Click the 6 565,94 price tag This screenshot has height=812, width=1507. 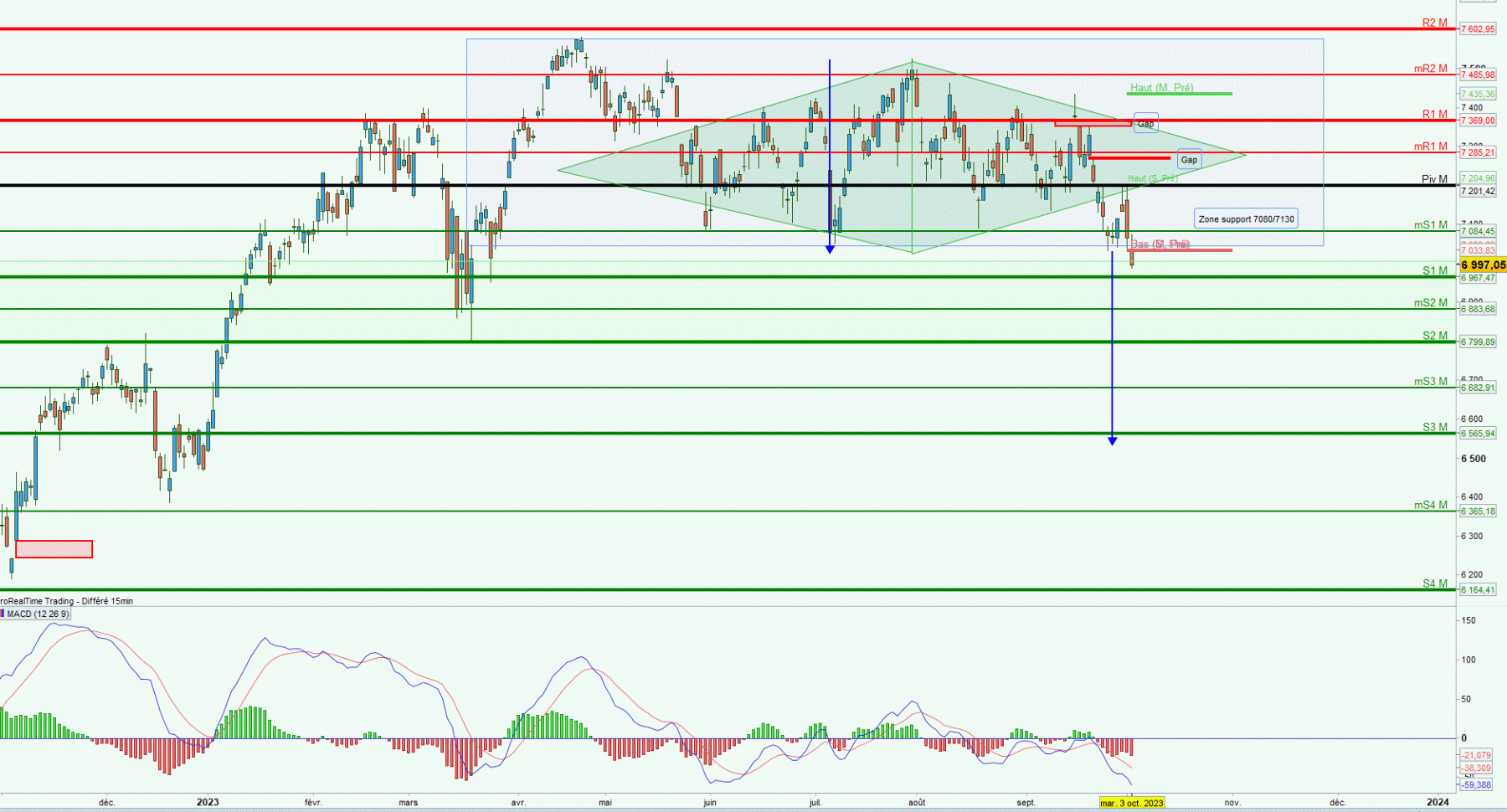coord(1478,434)
